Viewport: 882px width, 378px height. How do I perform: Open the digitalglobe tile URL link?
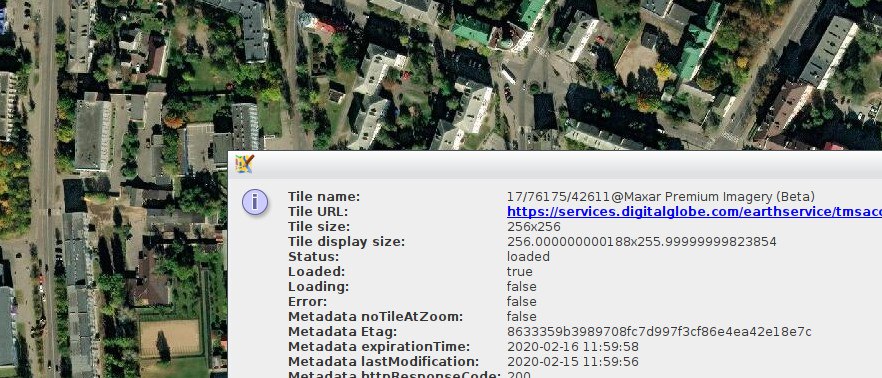[x=694, y=212]
